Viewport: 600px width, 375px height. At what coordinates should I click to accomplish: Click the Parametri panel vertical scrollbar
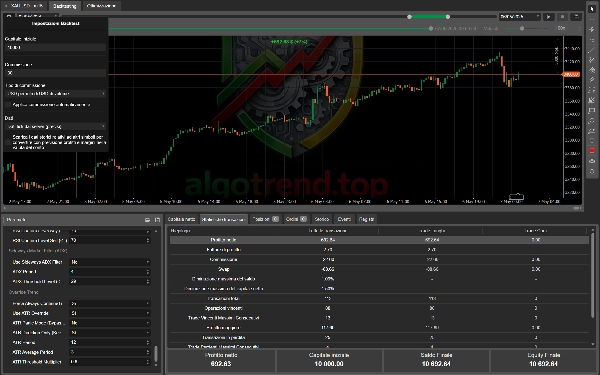point(156,354)
